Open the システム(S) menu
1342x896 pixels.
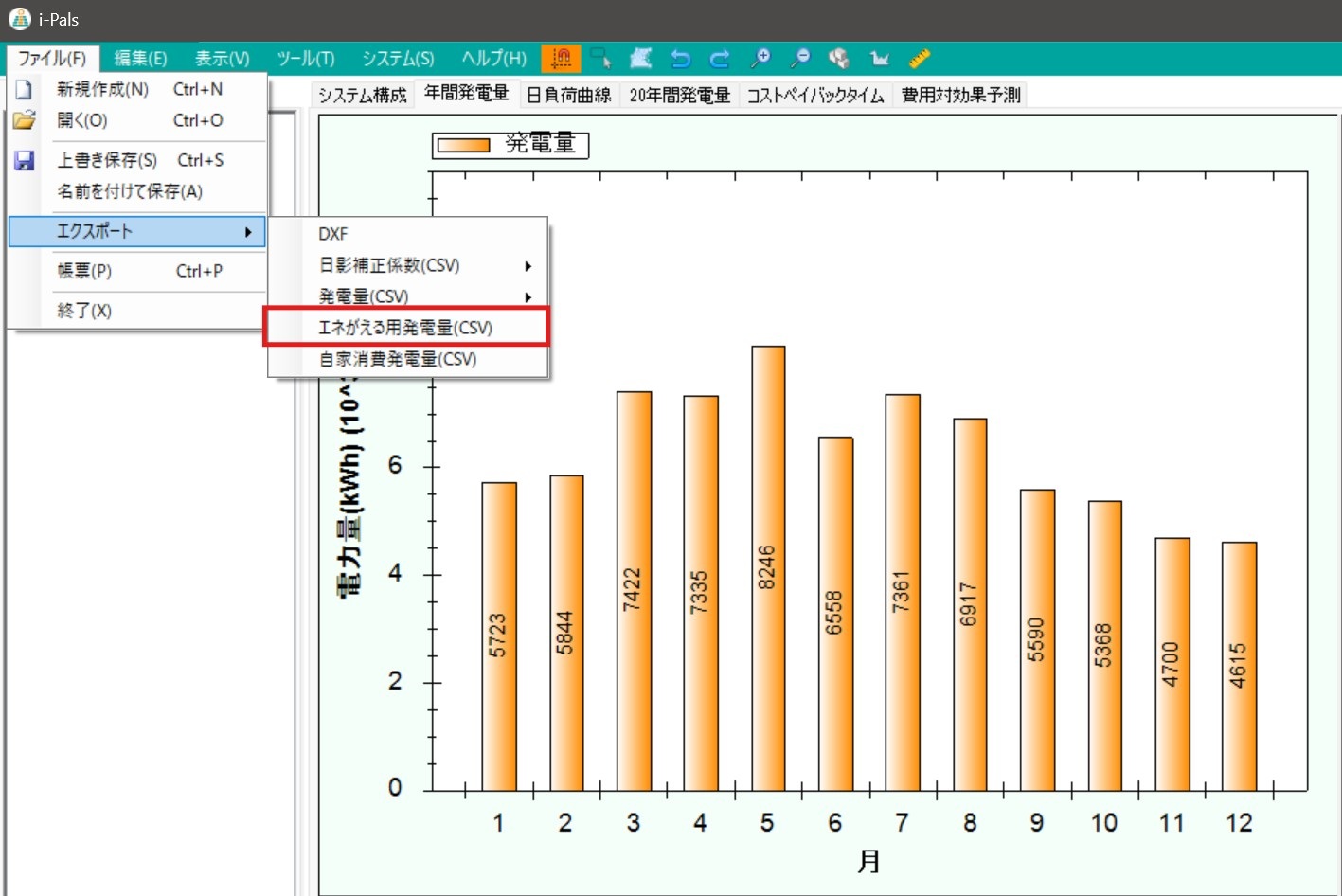(x=398, y=59)
